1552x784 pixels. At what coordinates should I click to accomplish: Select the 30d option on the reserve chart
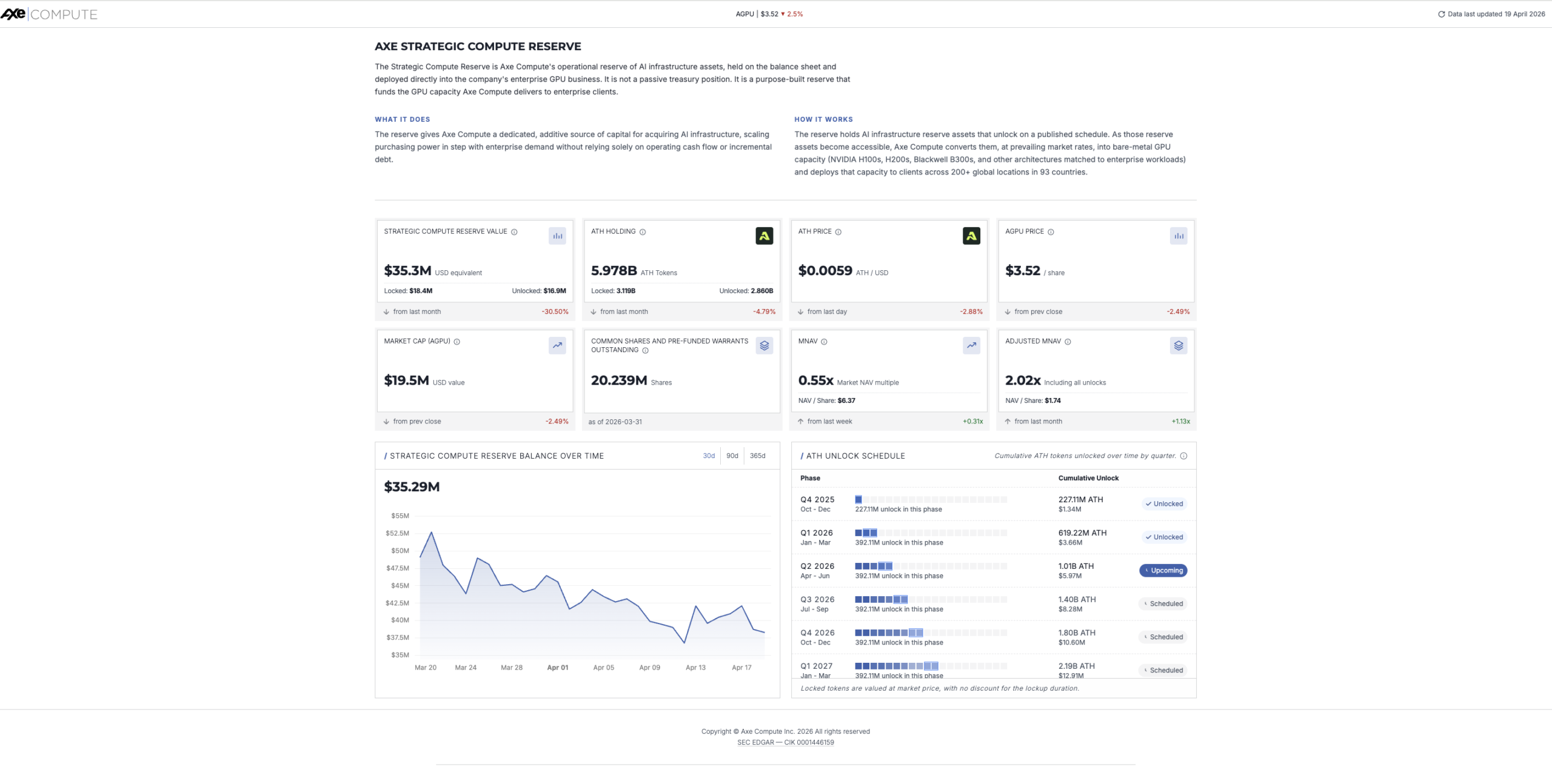(708, 456)
